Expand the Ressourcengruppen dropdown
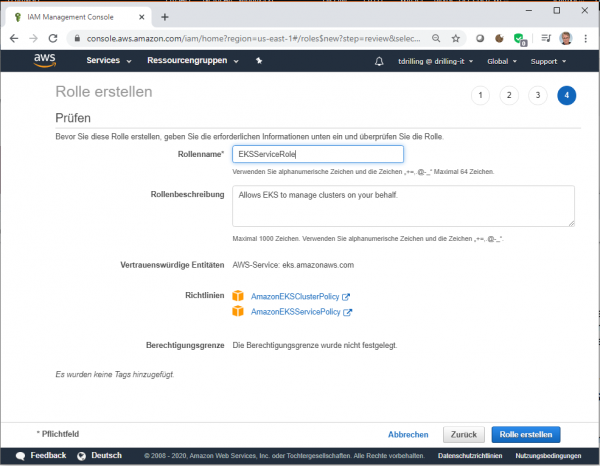The height and width of the screenshot is (466, 600). tap(193, 60)
